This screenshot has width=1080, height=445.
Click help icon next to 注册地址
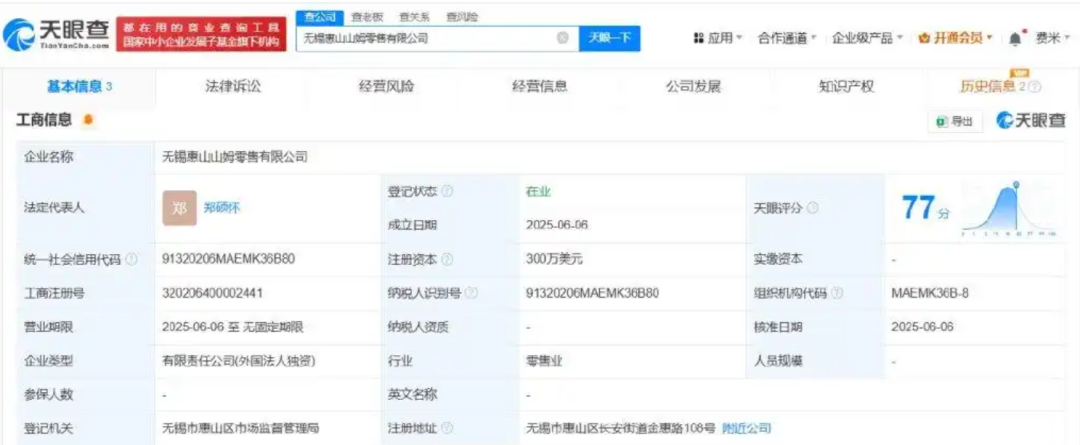click(x=447, y=428)
